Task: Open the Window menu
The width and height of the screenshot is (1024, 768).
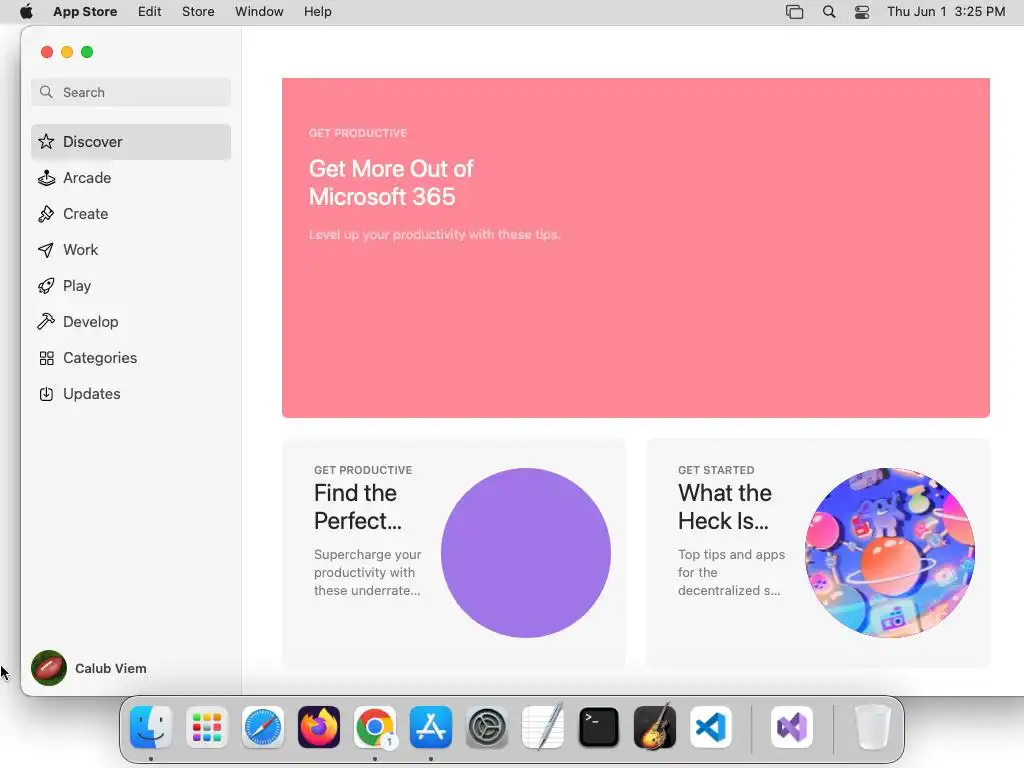Action: [259, 12]
